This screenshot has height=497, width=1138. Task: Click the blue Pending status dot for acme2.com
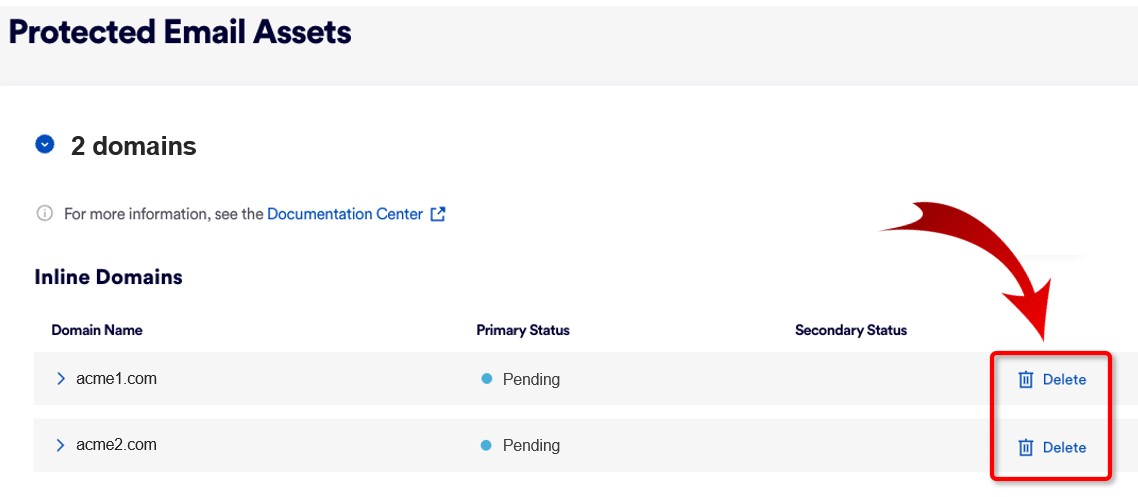(487, 445)
